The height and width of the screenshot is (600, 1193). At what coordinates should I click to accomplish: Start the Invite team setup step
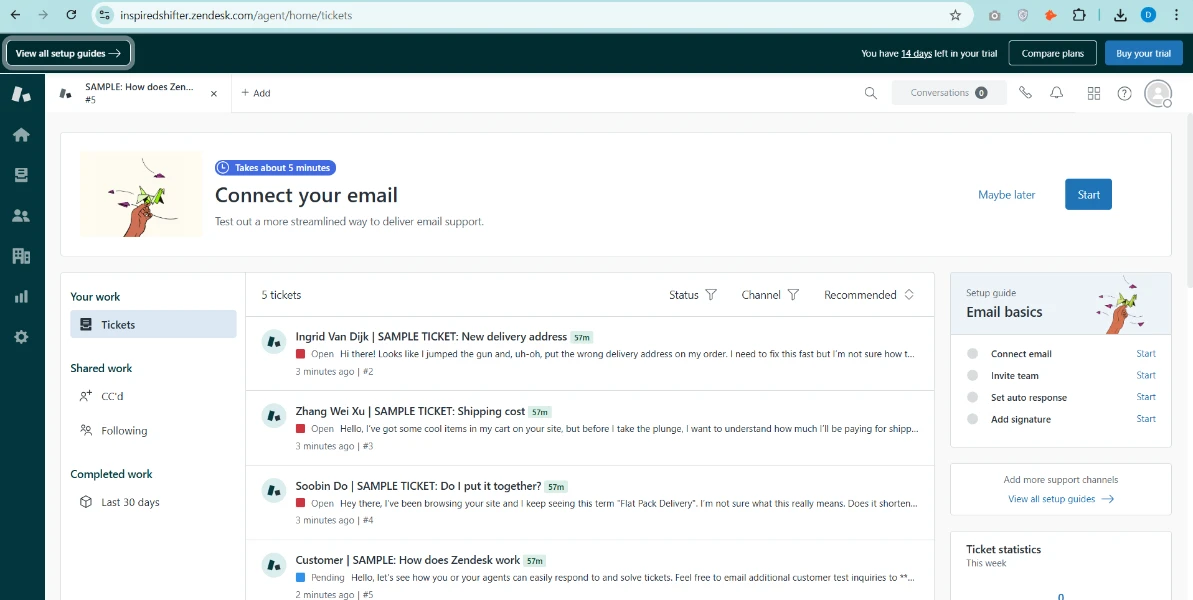(1145, 376)
